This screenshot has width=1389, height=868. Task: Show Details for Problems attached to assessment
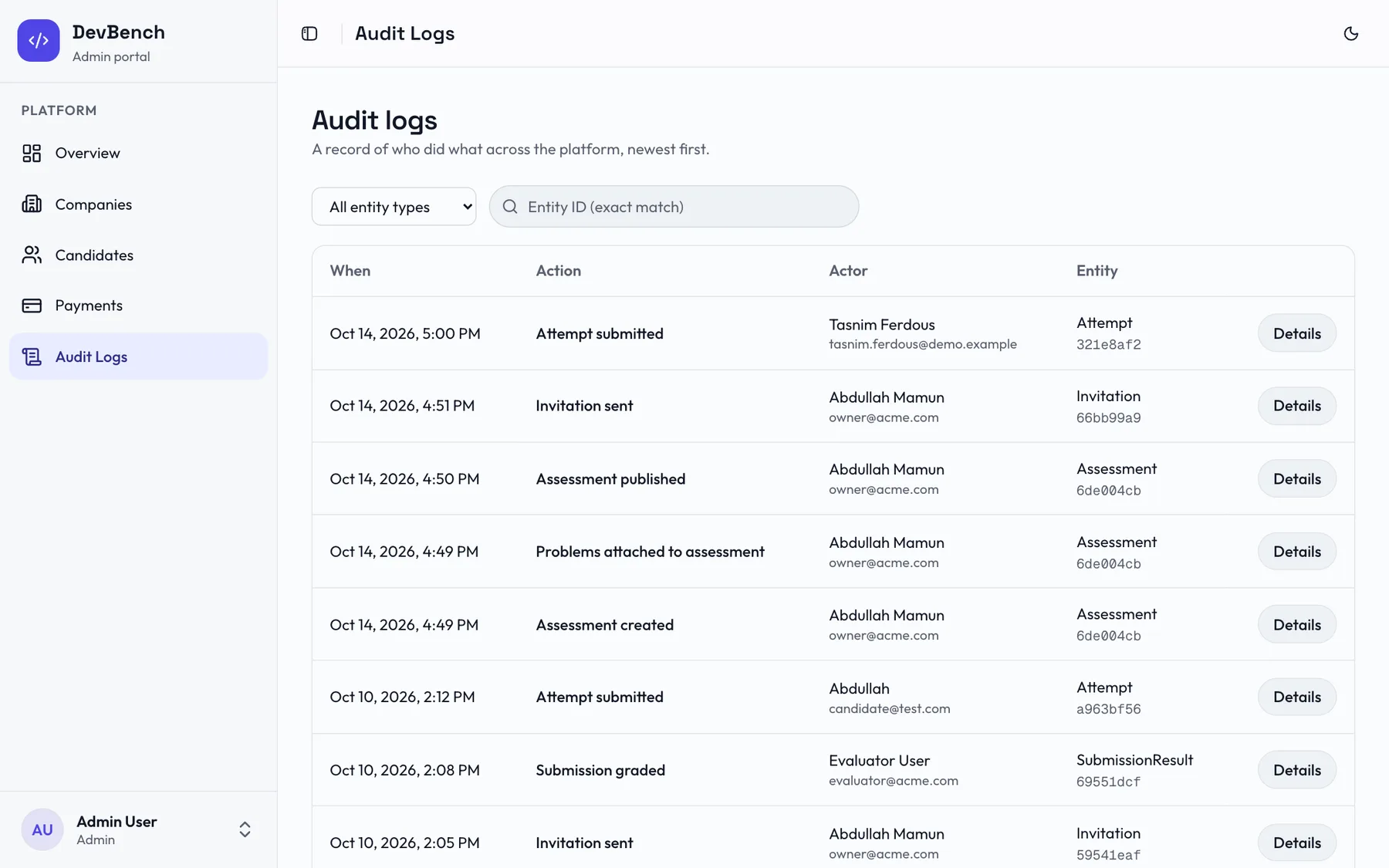(1297, 552)
